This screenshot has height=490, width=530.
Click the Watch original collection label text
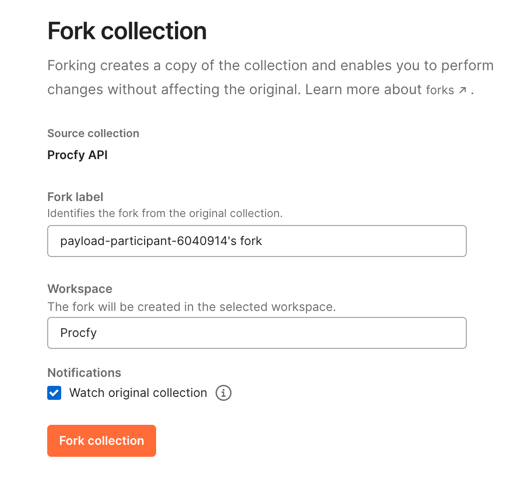tap(138, 393)
